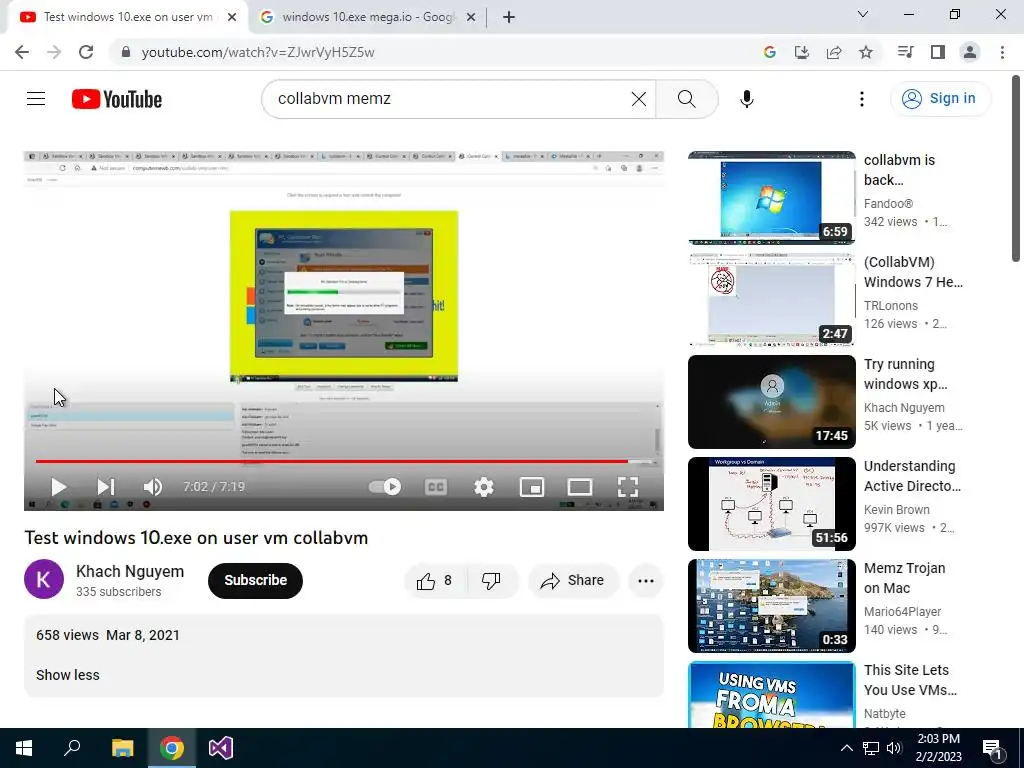Open 'Memz Trojan on Mac' thumbnail
This screenshot has height=768, width=1024.
[x=771, y=605]
